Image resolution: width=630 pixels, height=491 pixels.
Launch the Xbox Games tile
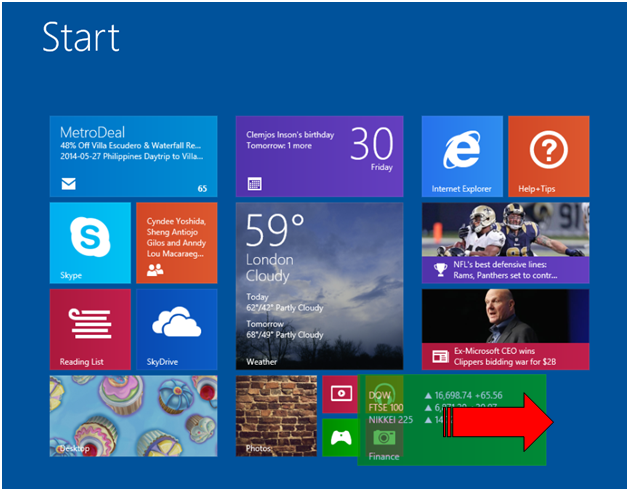pos(340,438)
